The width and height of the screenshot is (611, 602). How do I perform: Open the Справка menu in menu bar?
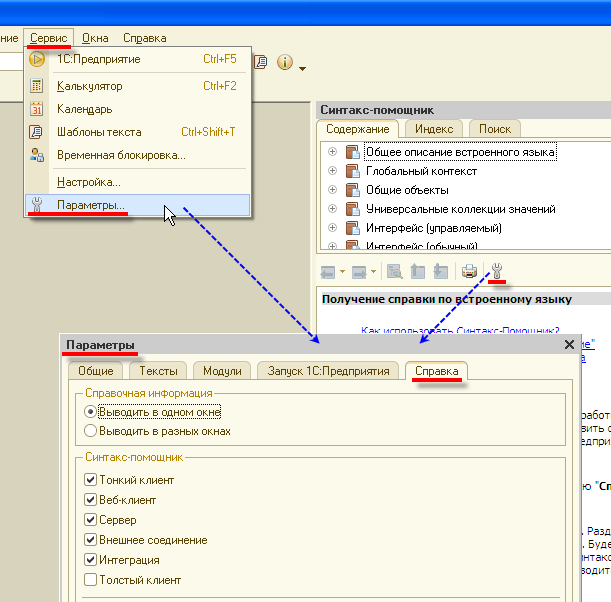[145, 38]
